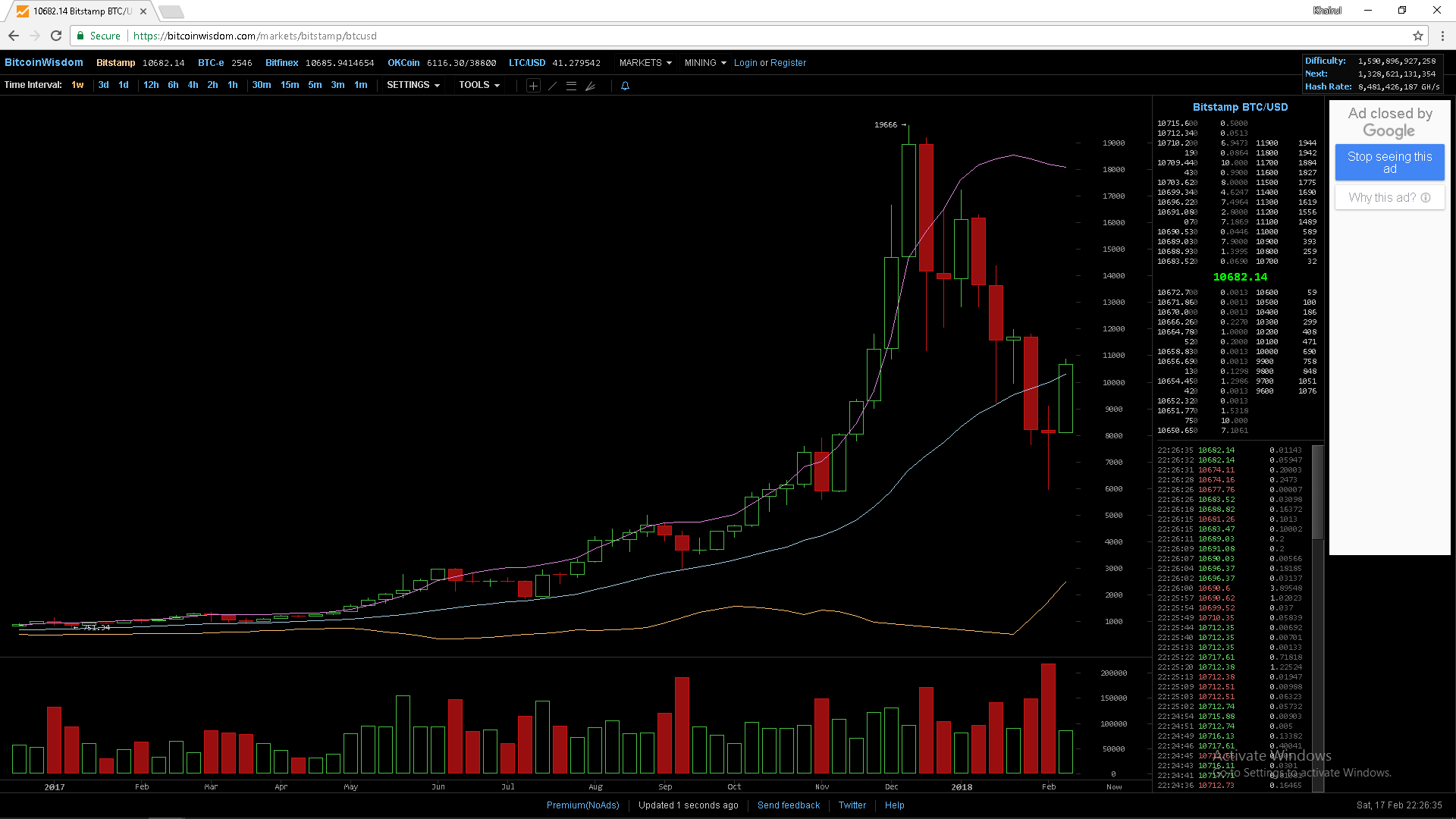
Task: Open the Help footer link
Action: [894, 805]
